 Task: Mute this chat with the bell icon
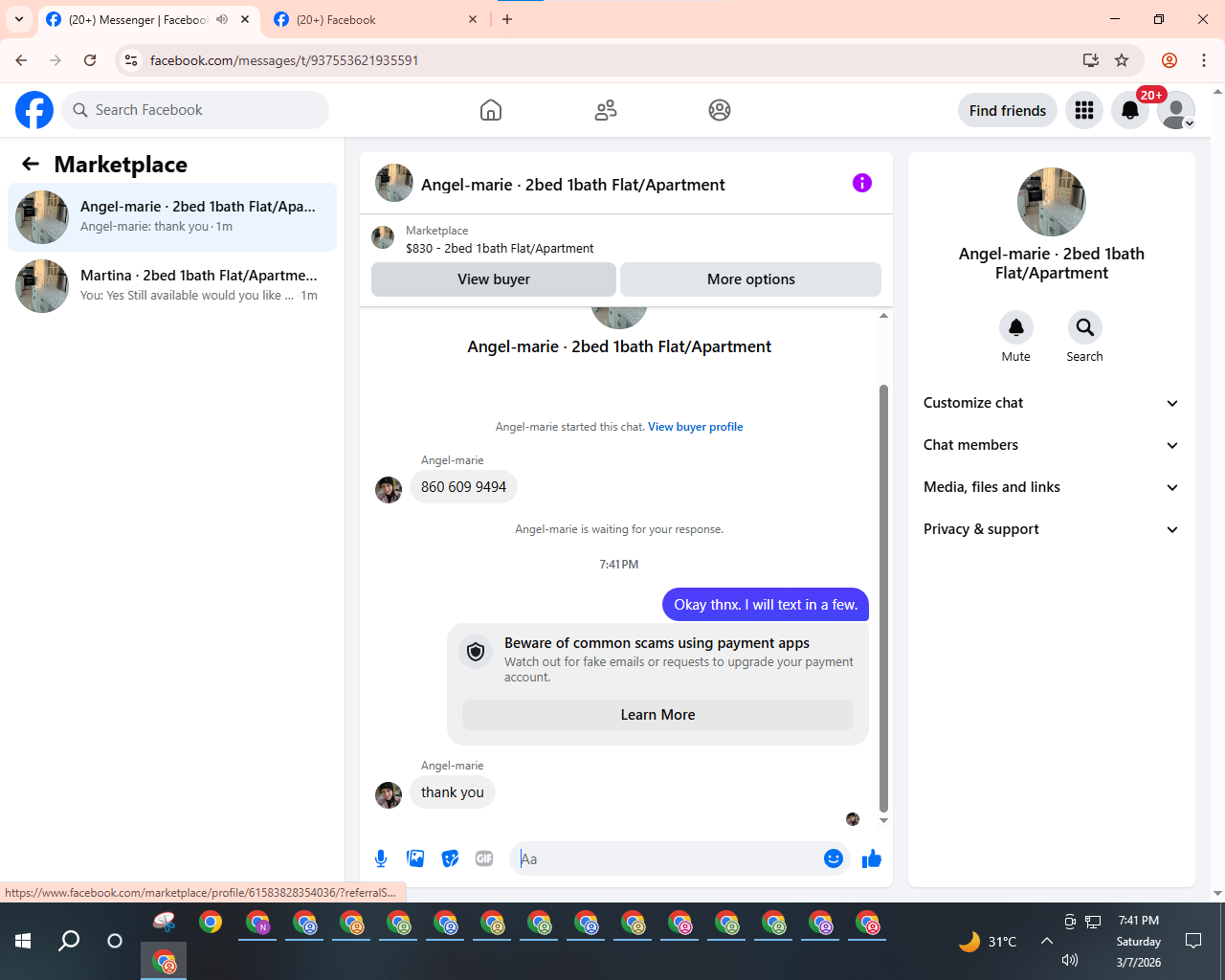pyautogui.click(x=1016, y=327)
